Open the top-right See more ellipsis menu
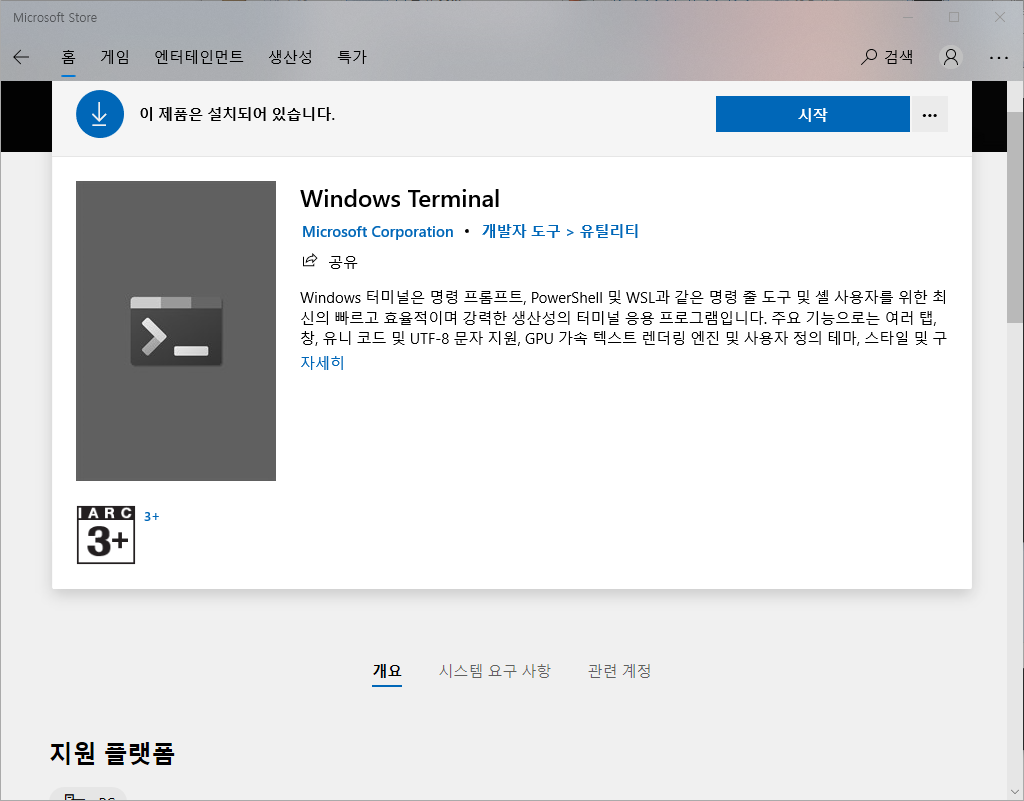 [999, 57]
